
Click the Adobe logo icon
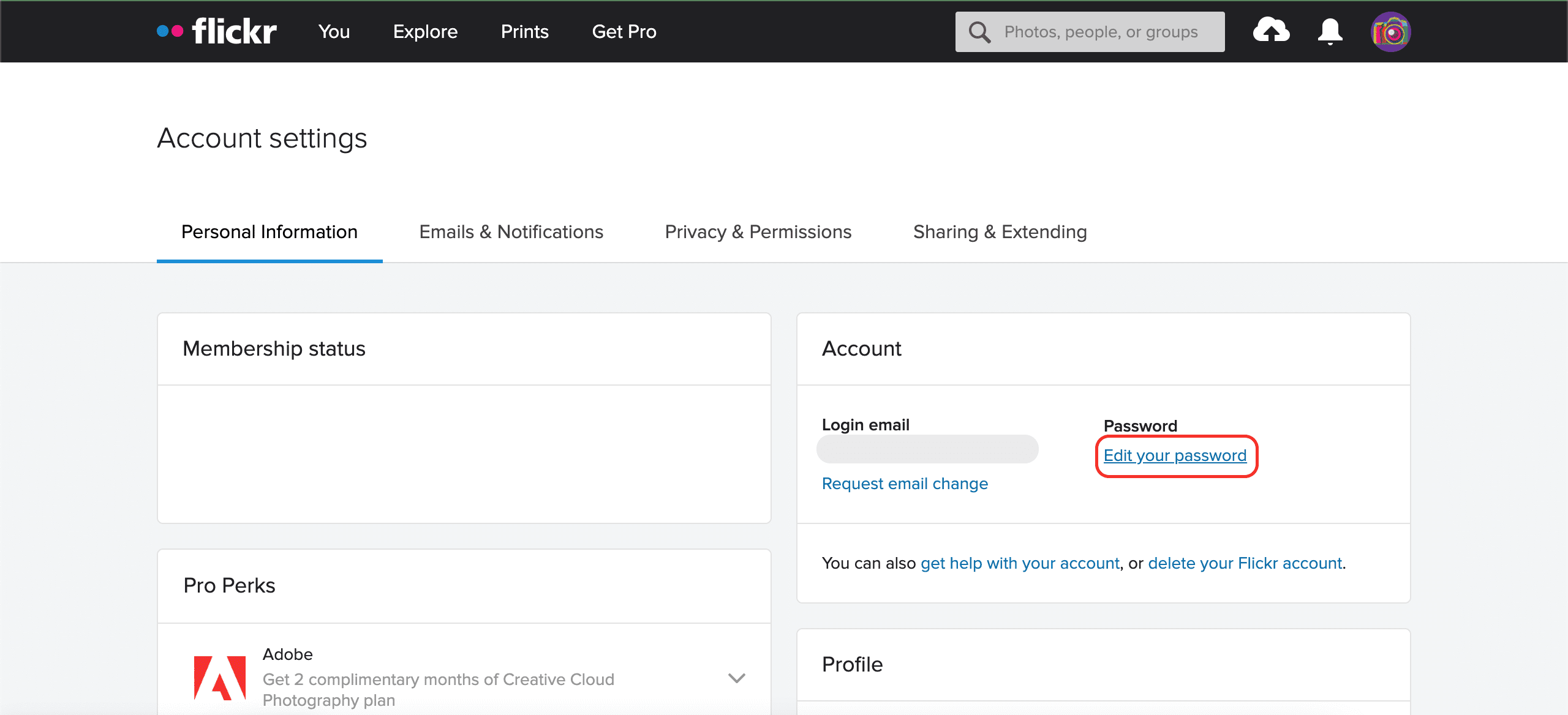click(x=220, y=678)
